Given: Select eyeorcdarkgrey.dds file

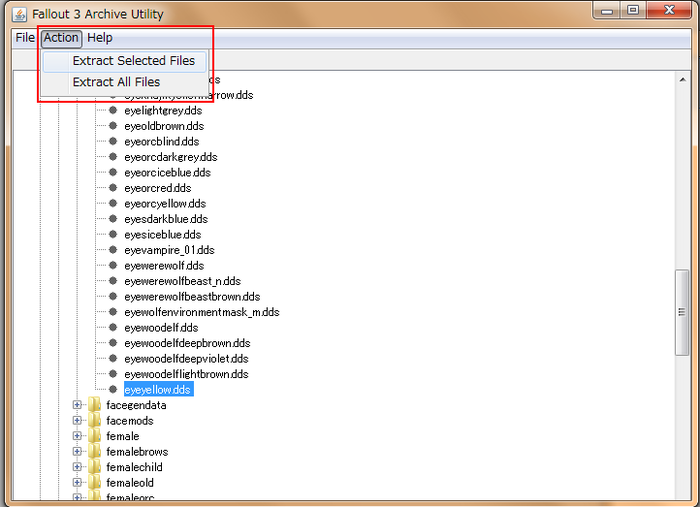Looking at the screenshot, I should pos(171,157).
